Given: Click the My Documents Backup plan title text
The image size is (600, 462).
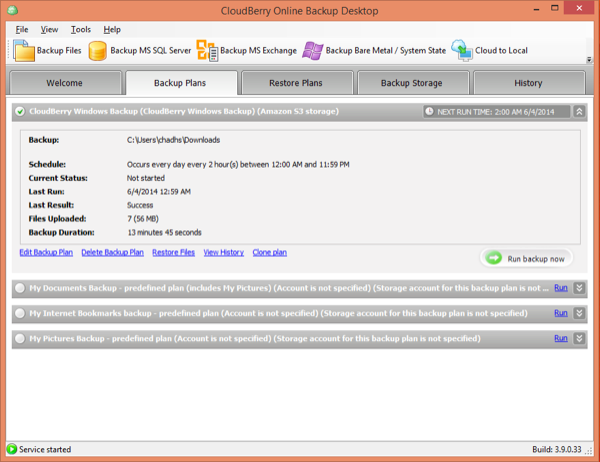Looking at the screenshot, I should coord(289,288).
